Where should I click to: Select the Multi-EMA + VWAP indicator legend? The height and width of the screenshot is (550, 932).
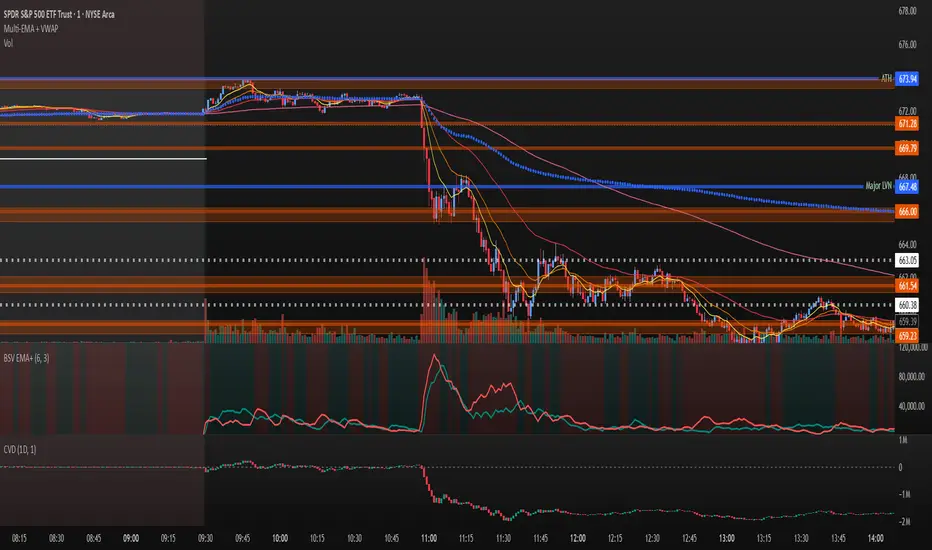pyautogui.click(x=31, y=29)
